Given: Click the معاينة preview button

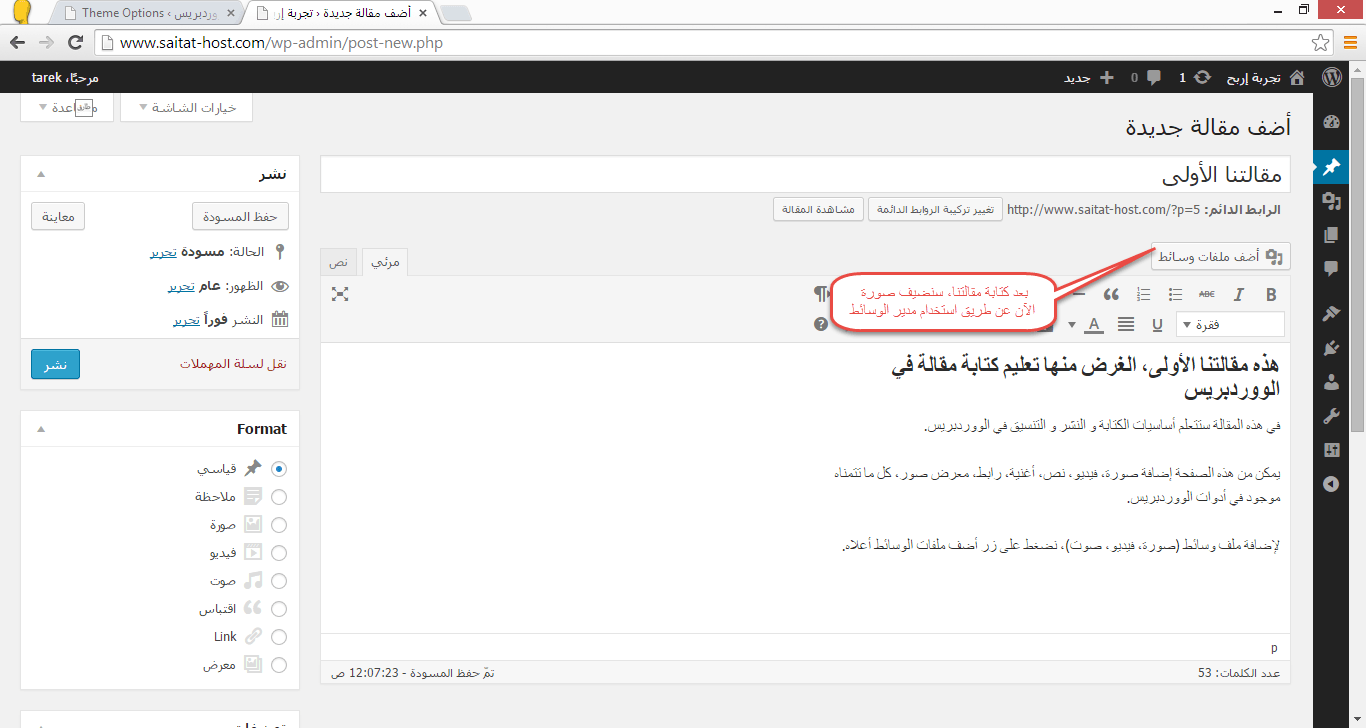Looking at the screenshot, I should (x=58, y=216).
